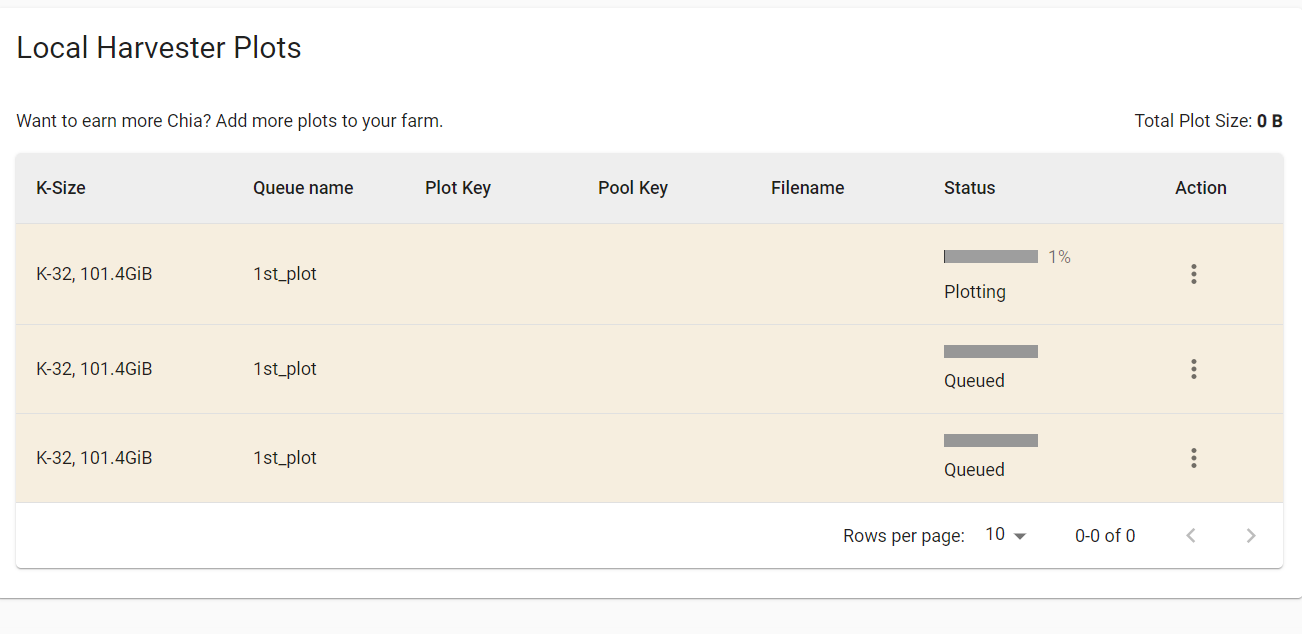Open actions menu for the Plotting row

pyautogui.click(x=1193, y=274)
